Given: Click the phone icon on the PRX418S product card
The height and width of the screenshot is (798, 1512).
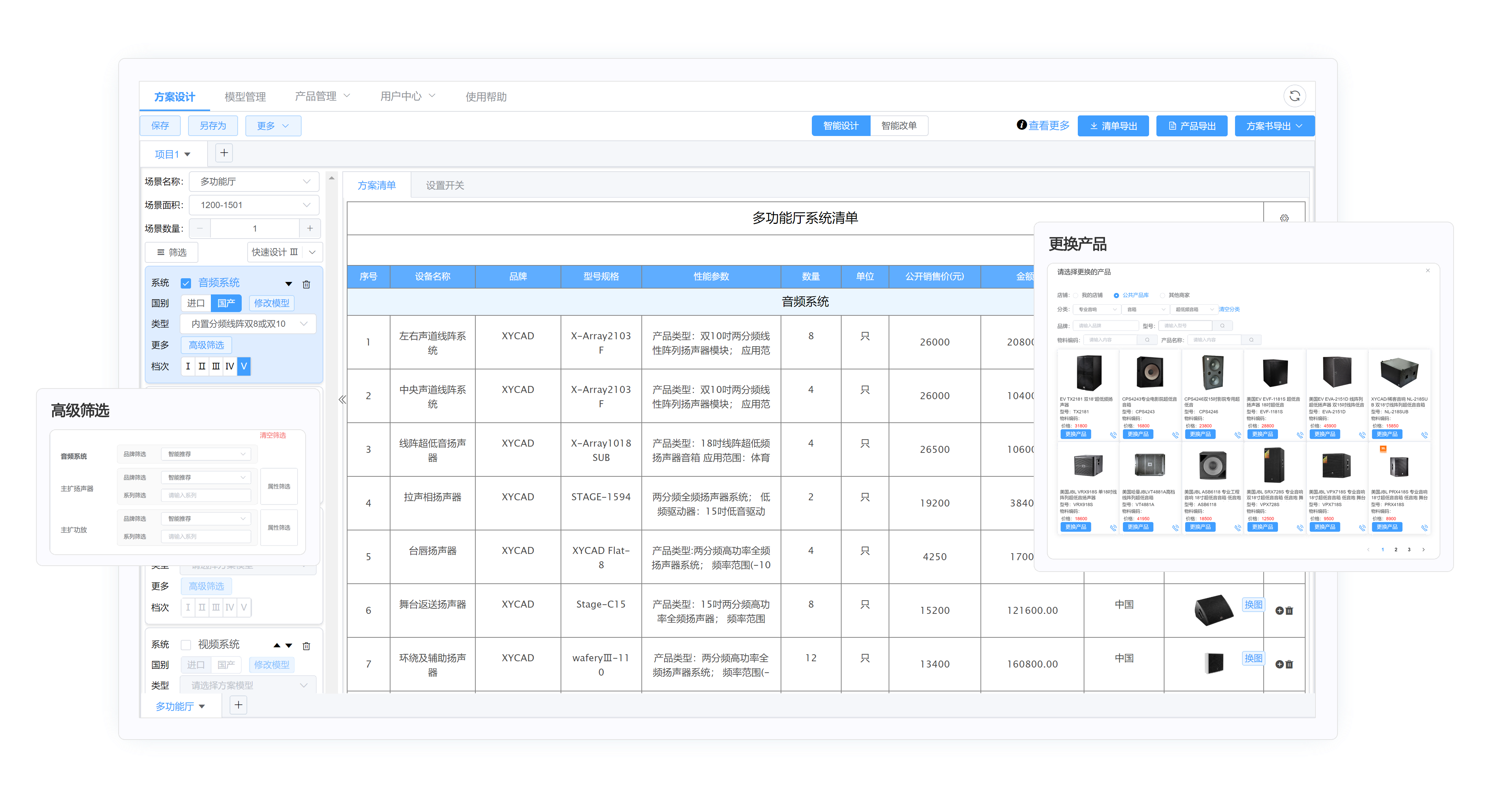Looking at the screenshot, I should coord(1424,528).
